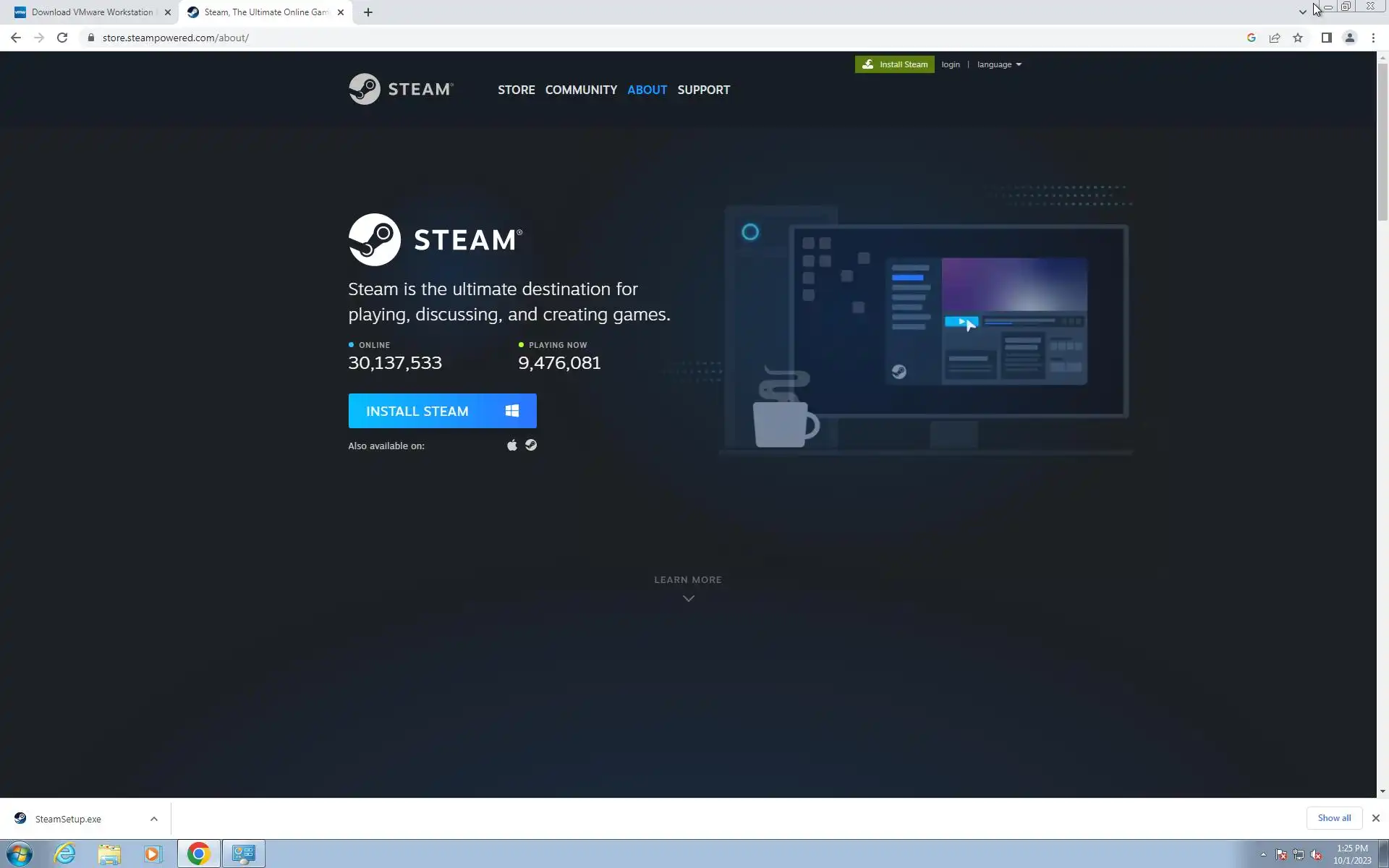The height and width of the screenshot is (868, 1389).
Task: Switch to the Download VMware Workstation tab
Action: coord(92,12)
